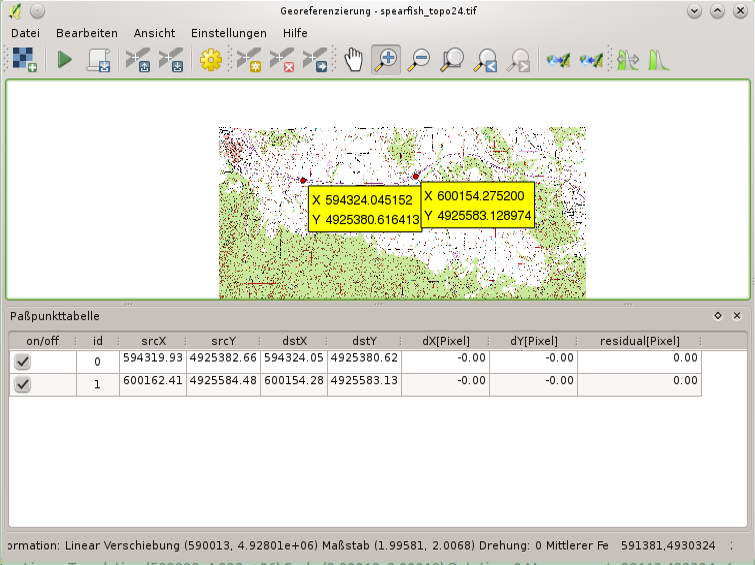Select the srcX cell 600162.41
Screen dimensions: 755x565
(x=153, y=384)
